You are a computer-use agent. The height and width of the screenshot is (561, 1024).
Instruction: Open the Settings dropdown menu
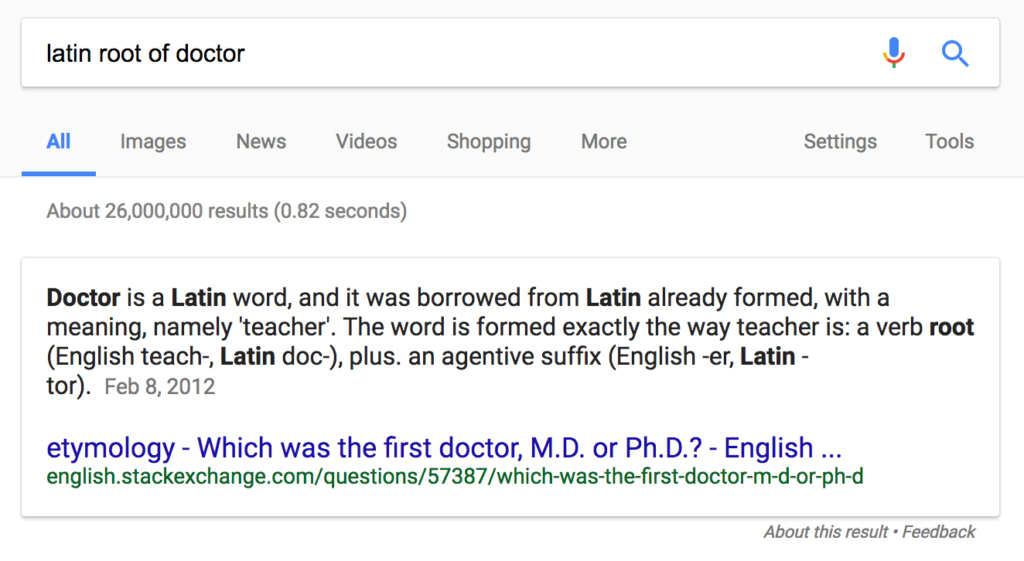coord(840,142)
